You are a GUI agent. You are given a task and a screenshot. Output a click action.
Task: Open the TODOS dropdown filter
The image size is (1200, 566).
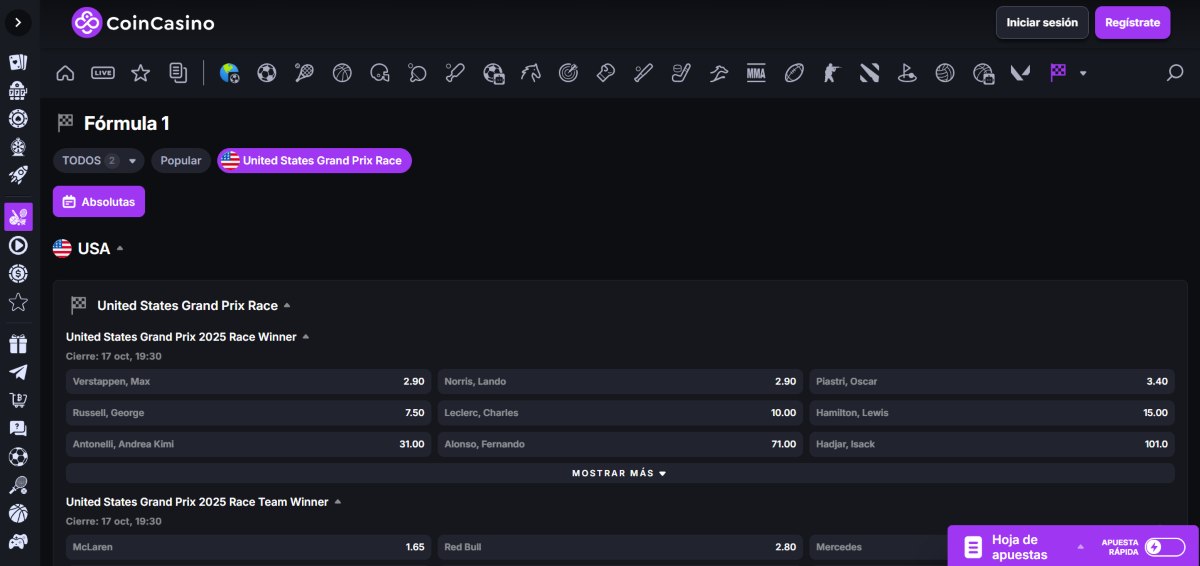click(98, 161)
